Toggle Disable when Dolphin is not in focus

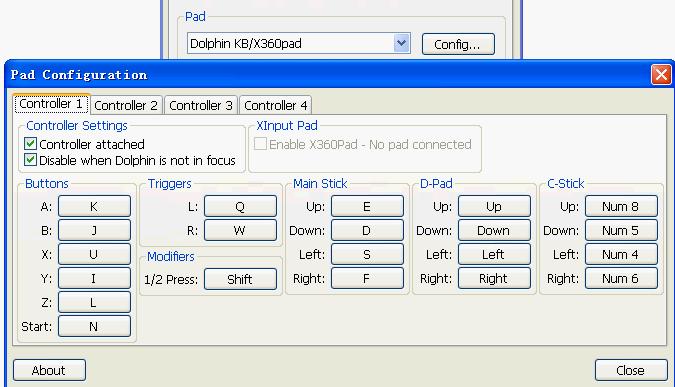[x=30, y=160]
